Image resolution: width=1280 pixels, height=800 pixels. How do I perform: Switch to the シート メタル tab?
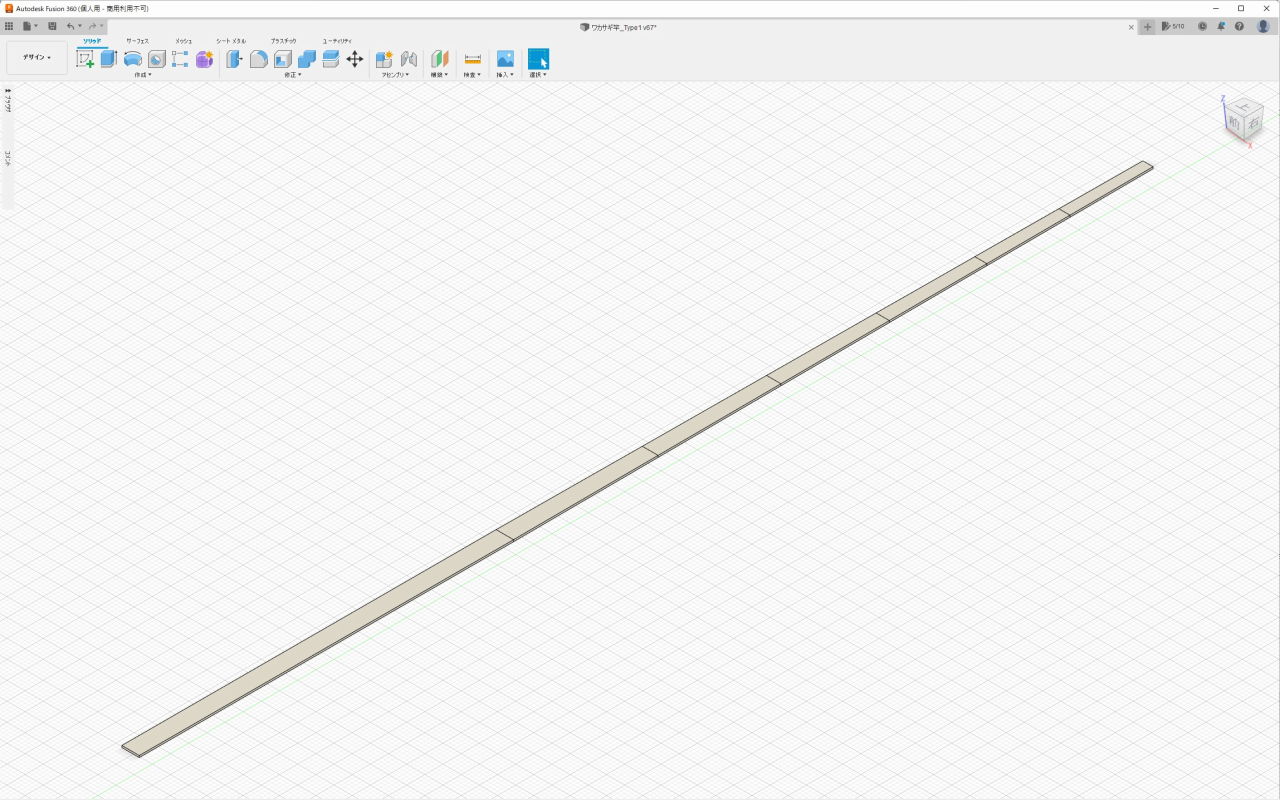coord(230,41)
